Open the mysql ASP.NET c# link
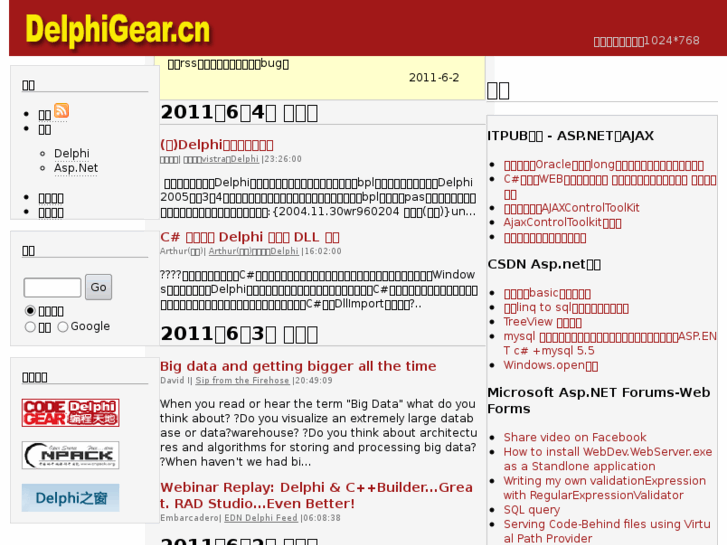The image size is (727, 545). pyautogui.click(x=610, y=343)
